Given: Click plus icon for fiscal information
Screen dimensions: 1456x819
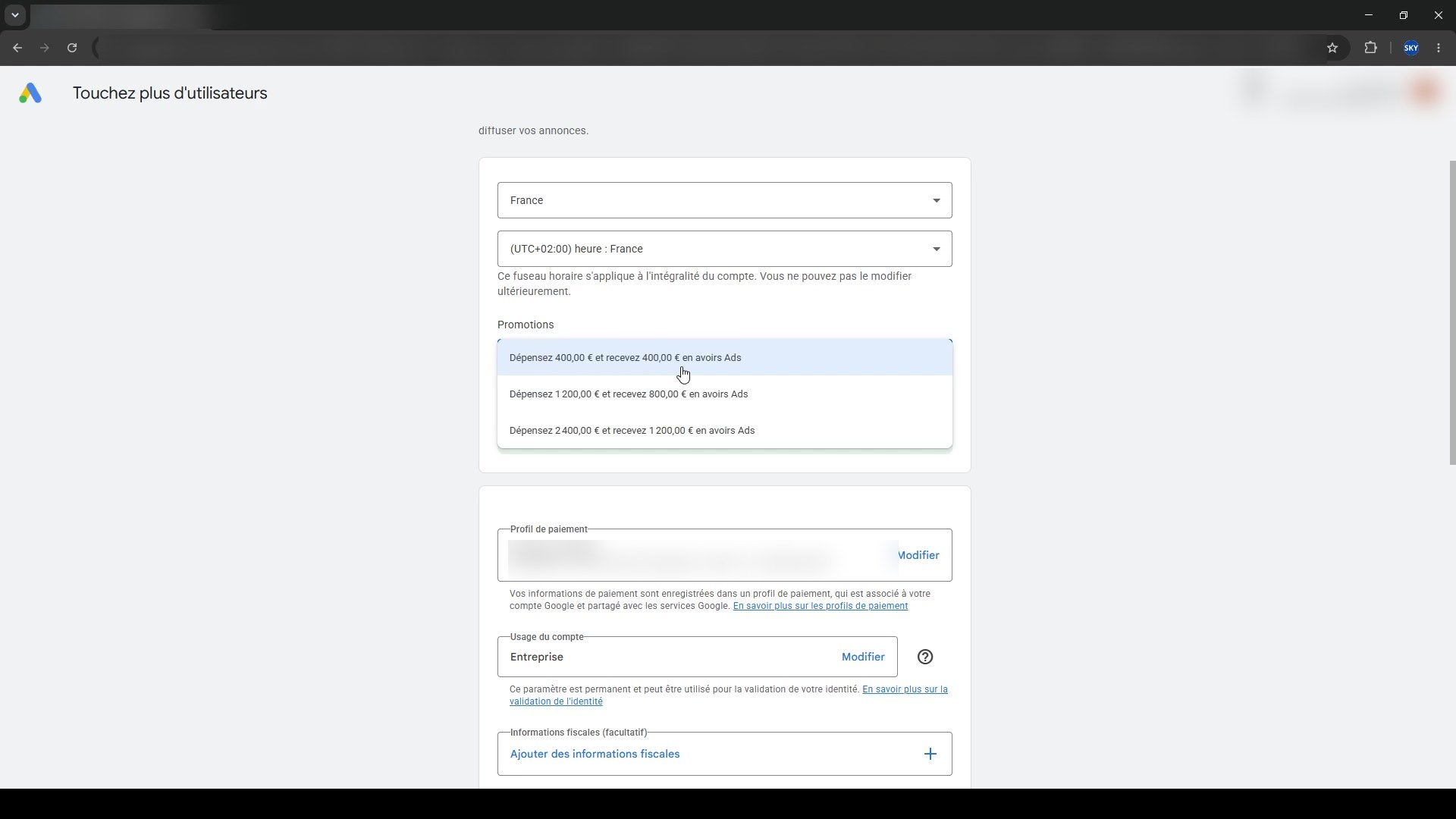Looking at the screenshot, I should [930, 754].
